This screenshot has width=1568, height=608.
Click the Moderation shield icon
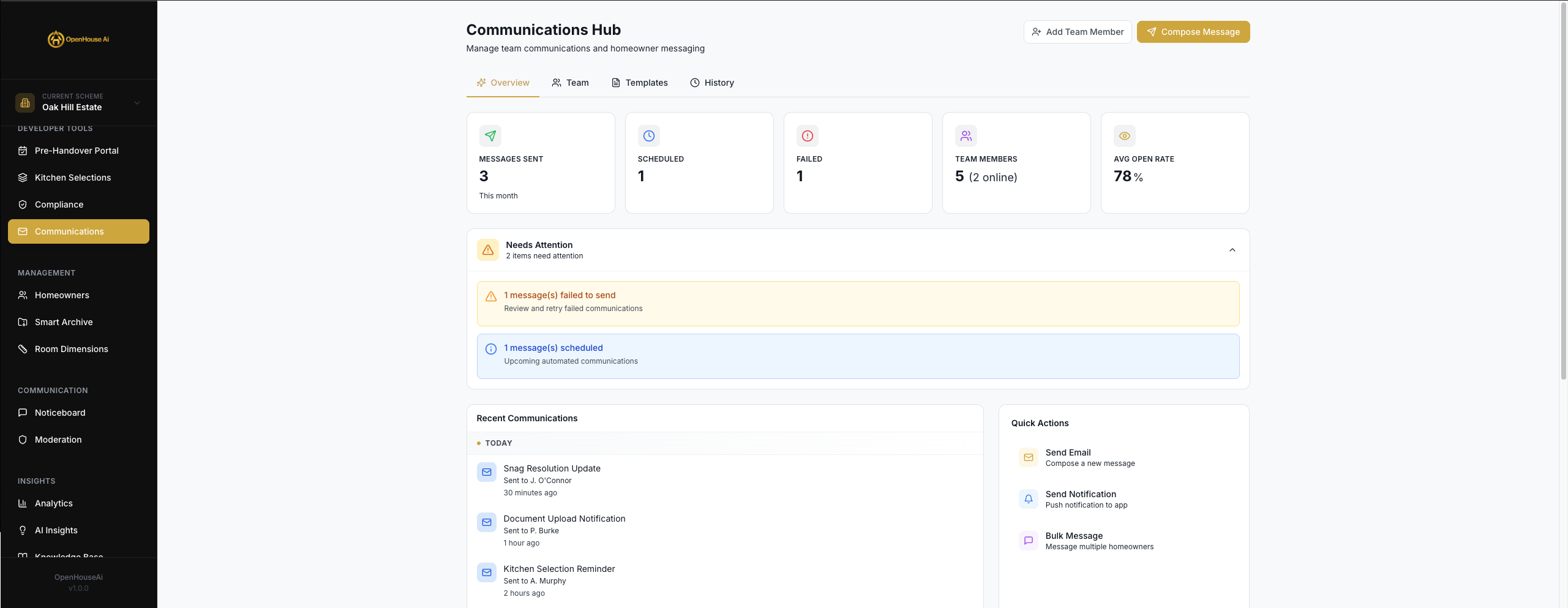click(x=23, y=439)
